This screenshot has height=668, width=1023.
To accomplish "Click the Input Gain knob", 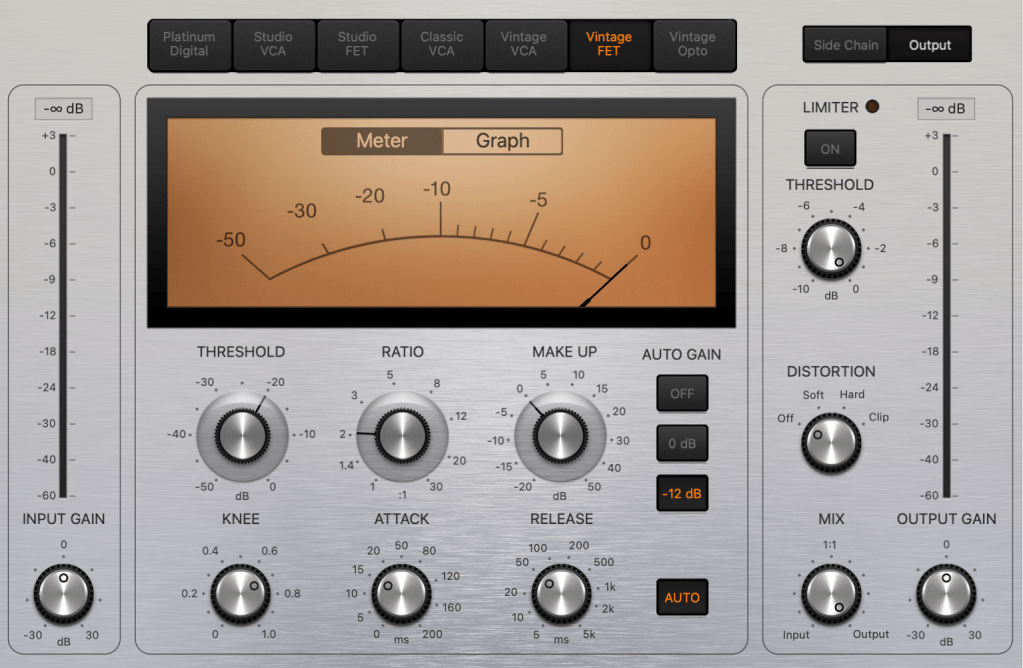I will click(x=64, y=593).
